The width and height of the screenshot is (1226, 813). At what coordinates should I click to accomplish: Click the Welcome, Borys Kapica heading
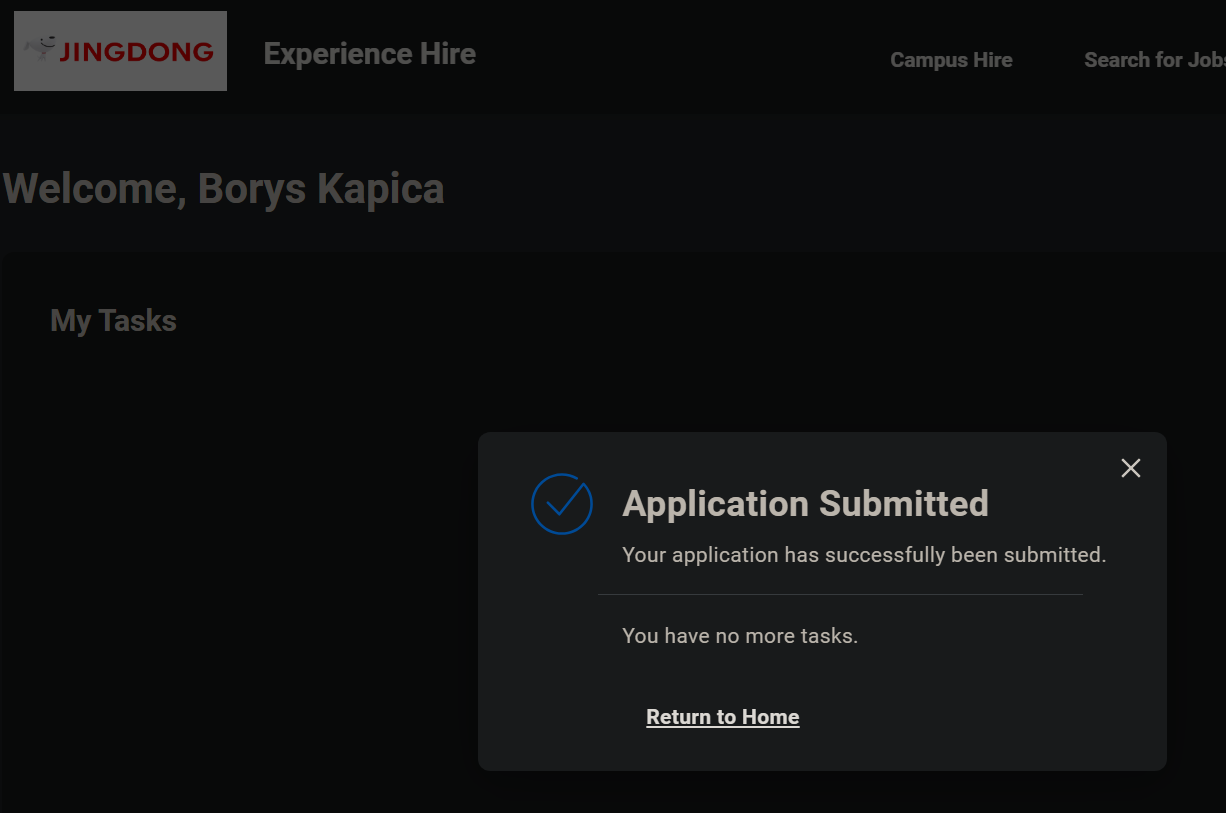coord(223,189)
